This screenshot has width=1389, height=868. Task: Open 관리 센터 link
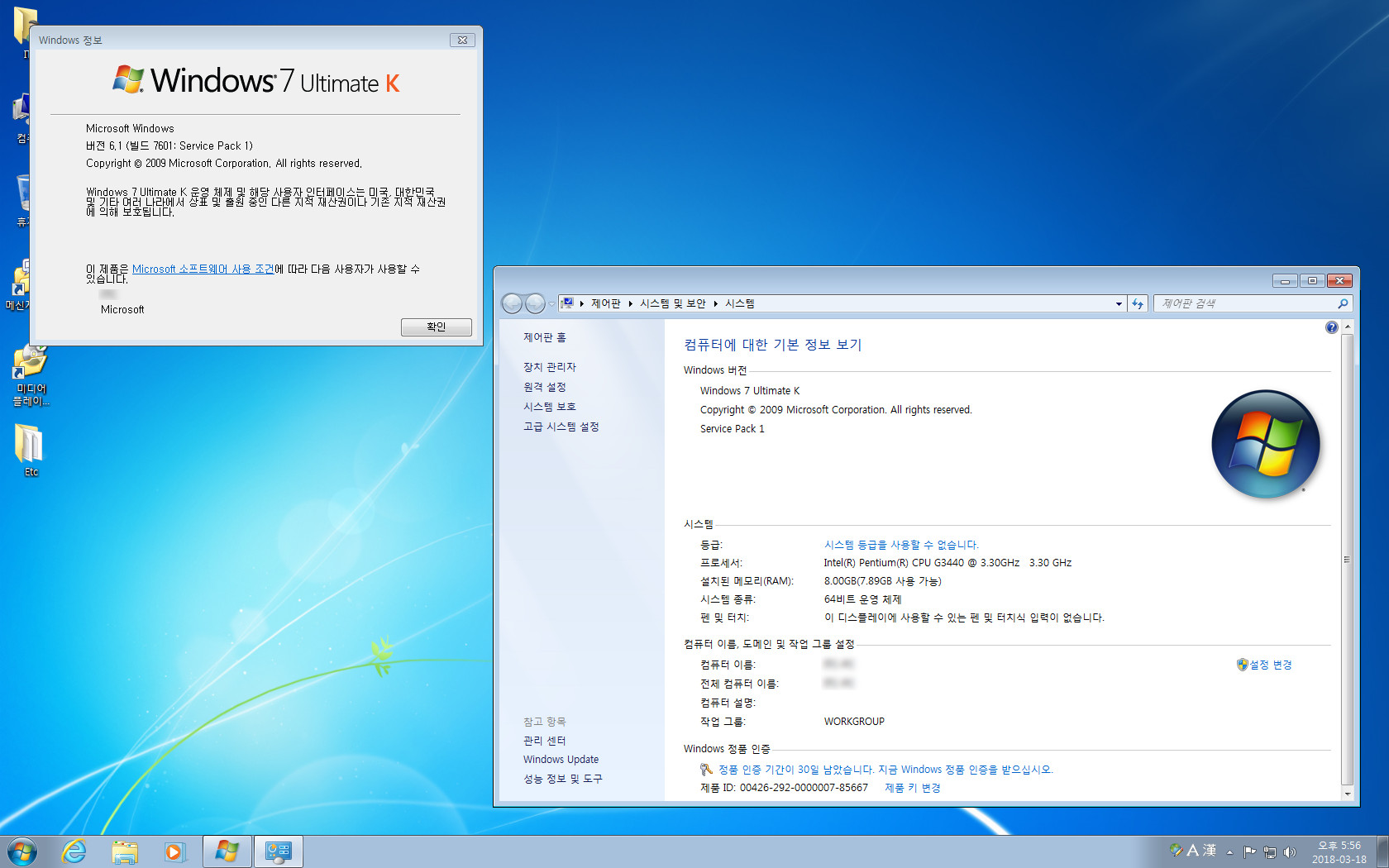pyautogui.click(x=544, y=741)
